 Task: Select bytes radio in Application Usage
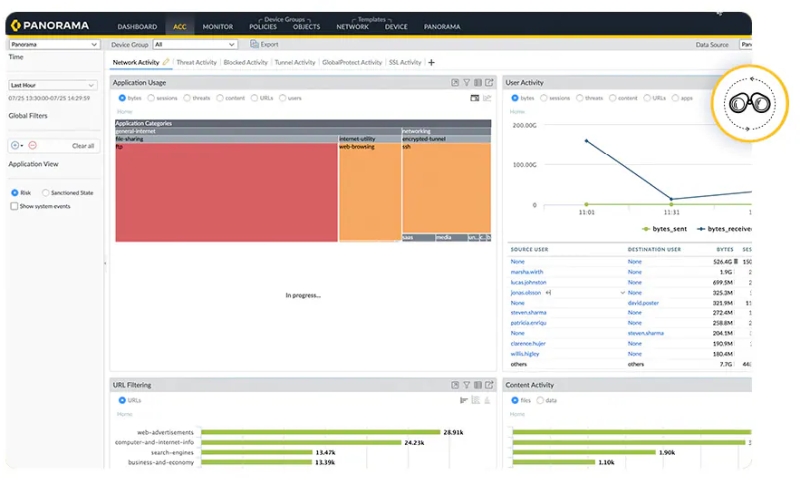pos(122,98)
